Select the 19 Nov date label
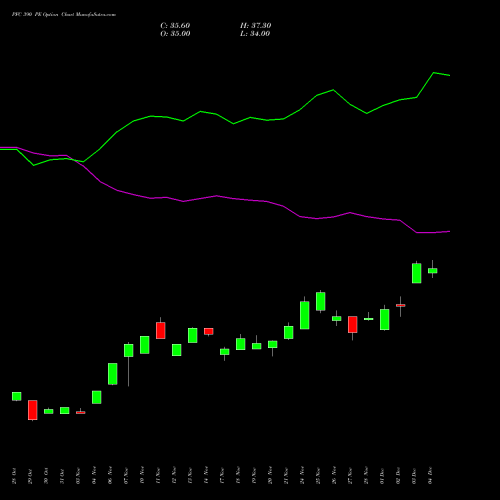This screenshot has width=500, height=500. 254,476
